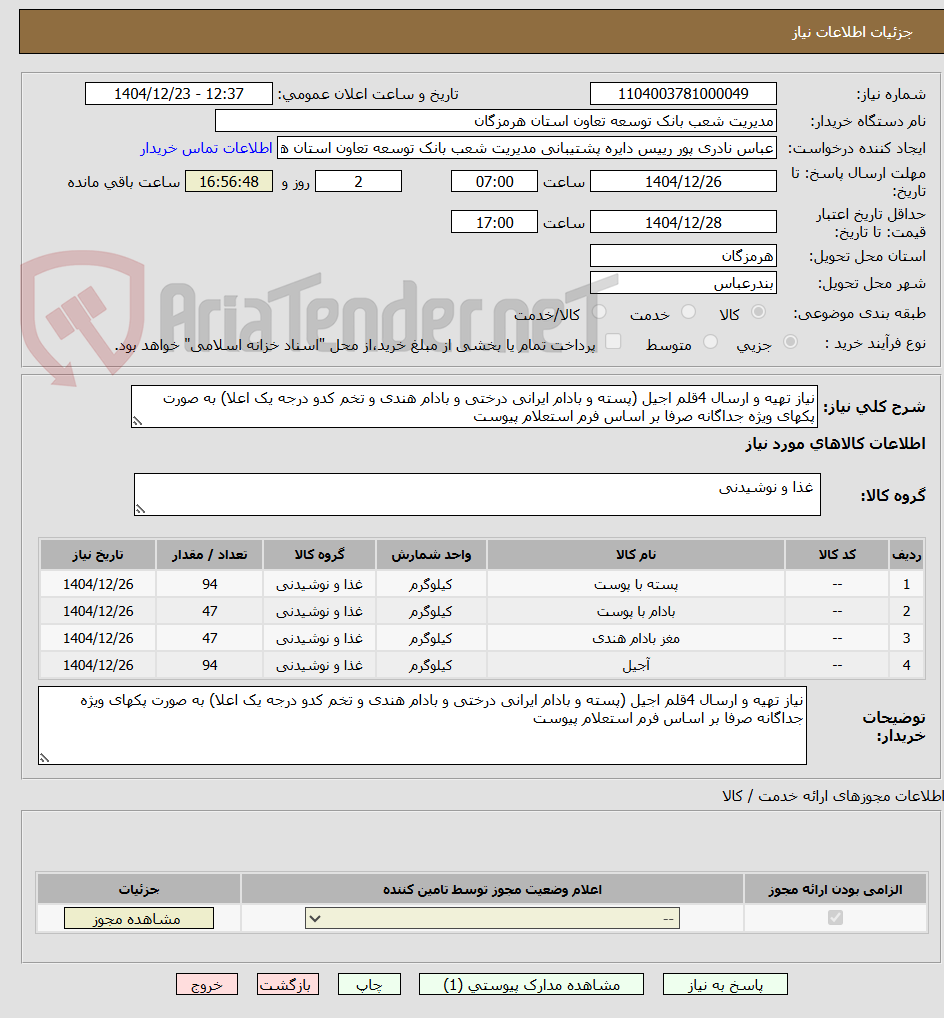
Task: Click the مشاهده مجوز button
Action: click(138, 918)
